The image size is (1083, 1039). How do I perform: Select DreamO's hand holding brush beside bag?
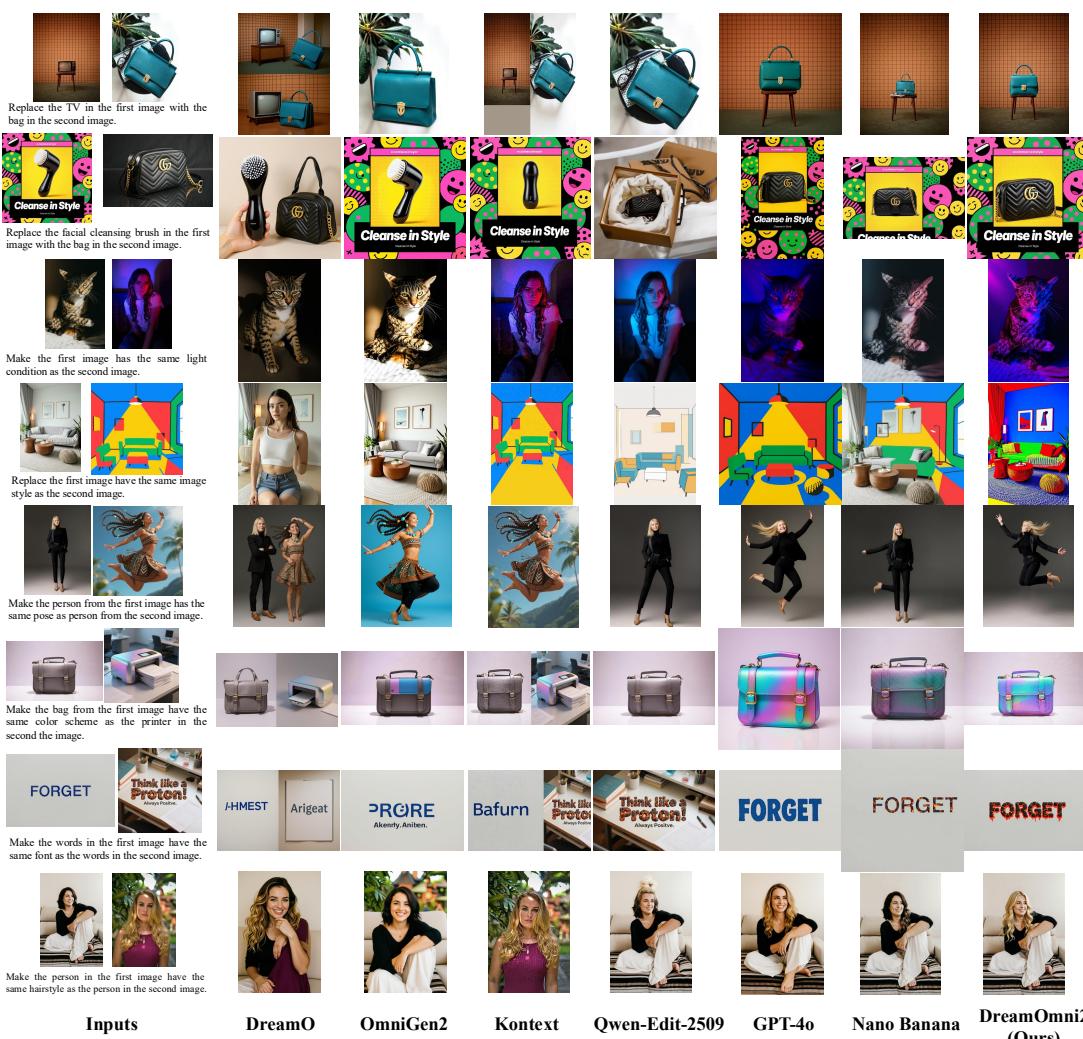[279, 197]
